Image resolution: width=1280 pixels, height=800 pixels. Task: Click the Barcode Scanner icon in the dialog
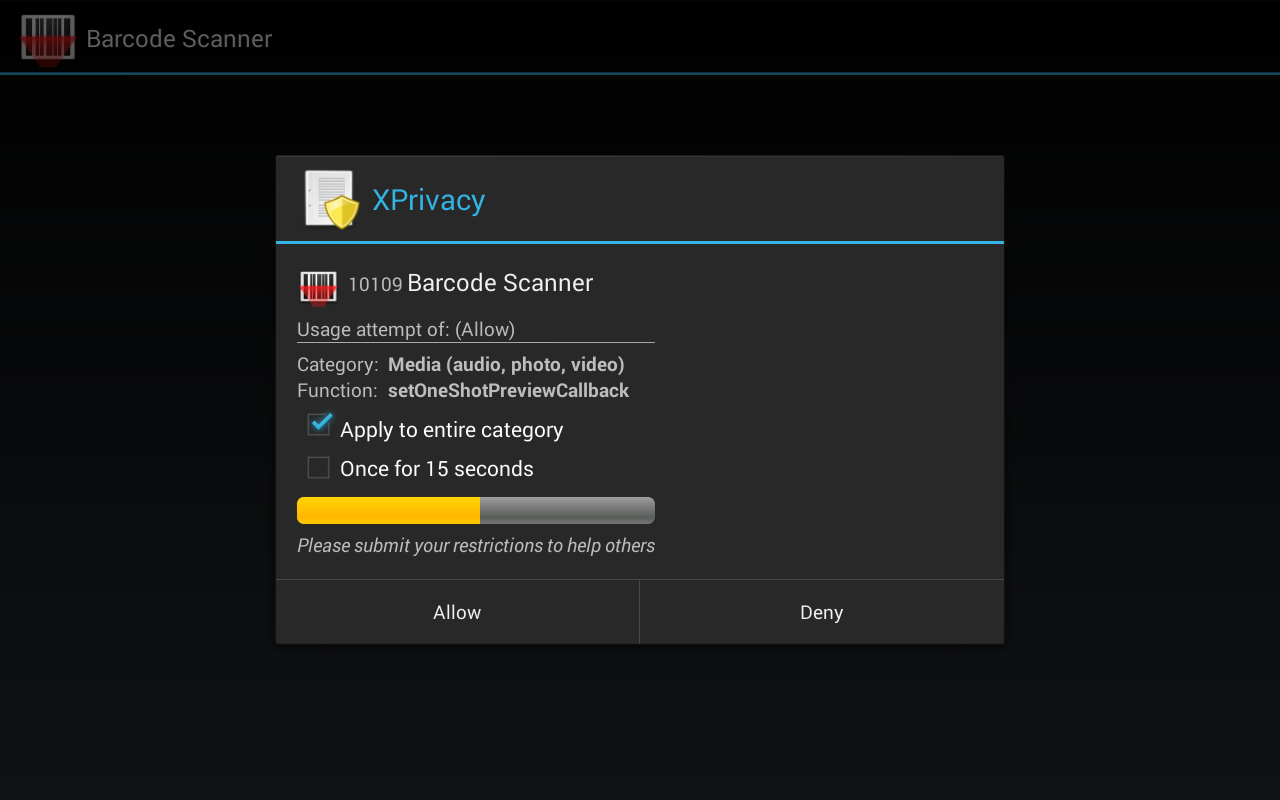point(318,287)
